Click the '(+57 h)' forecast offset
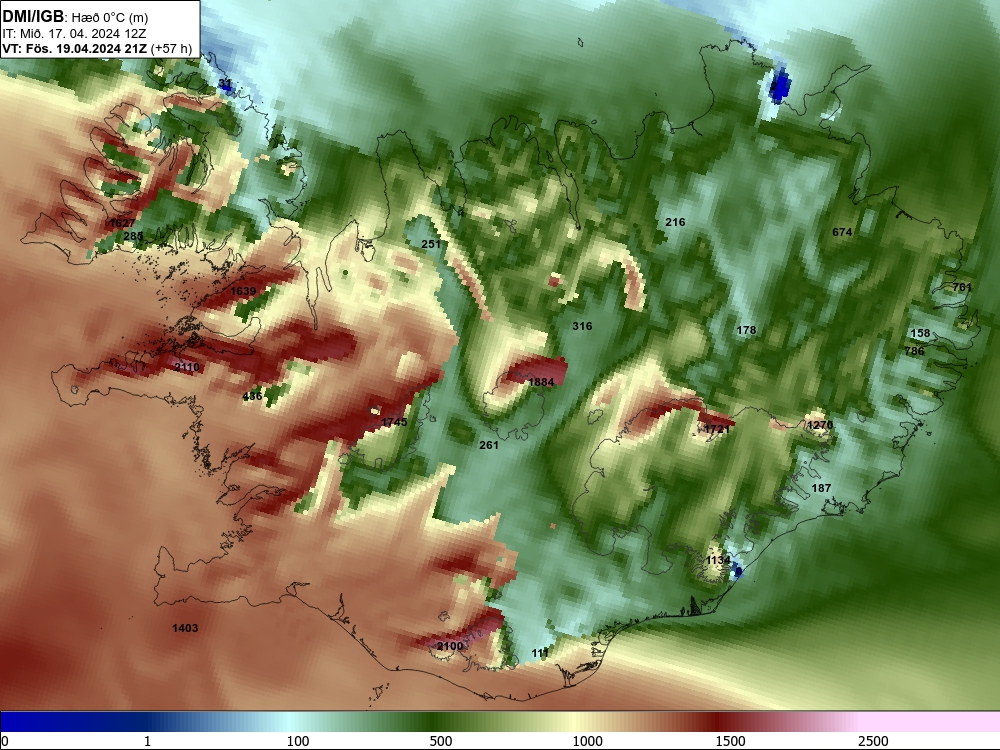 point(172,48)
